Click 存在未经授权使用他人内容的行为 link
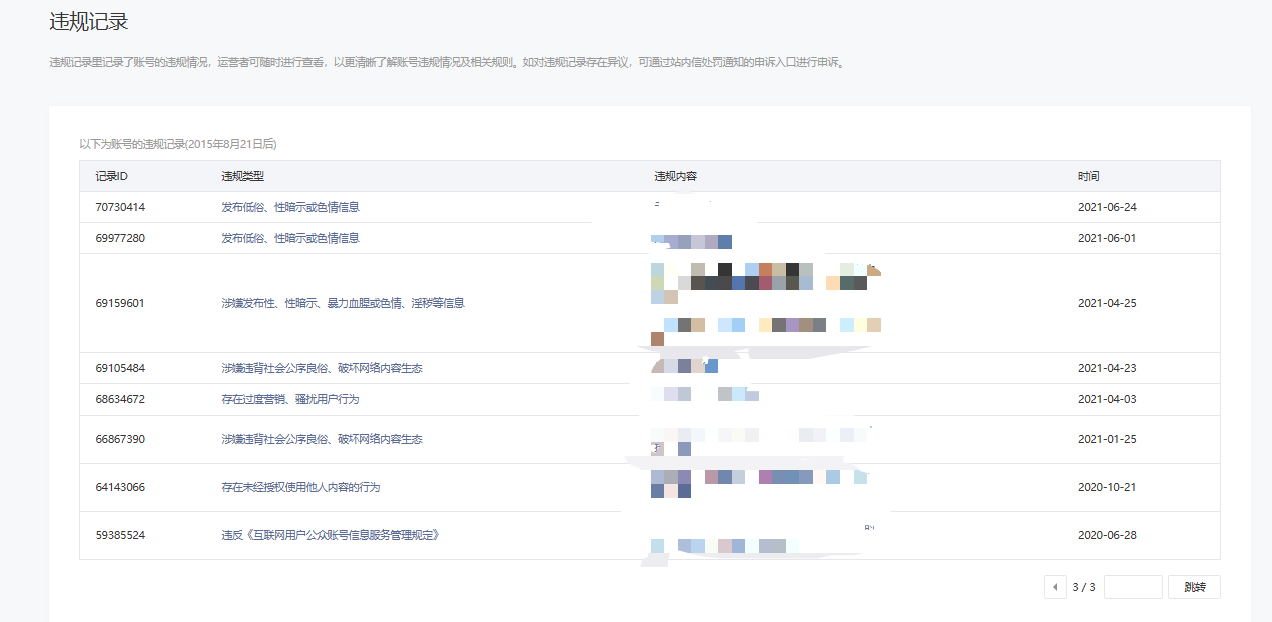Viewport: 1272px width, 622px height. pos(300,487)
